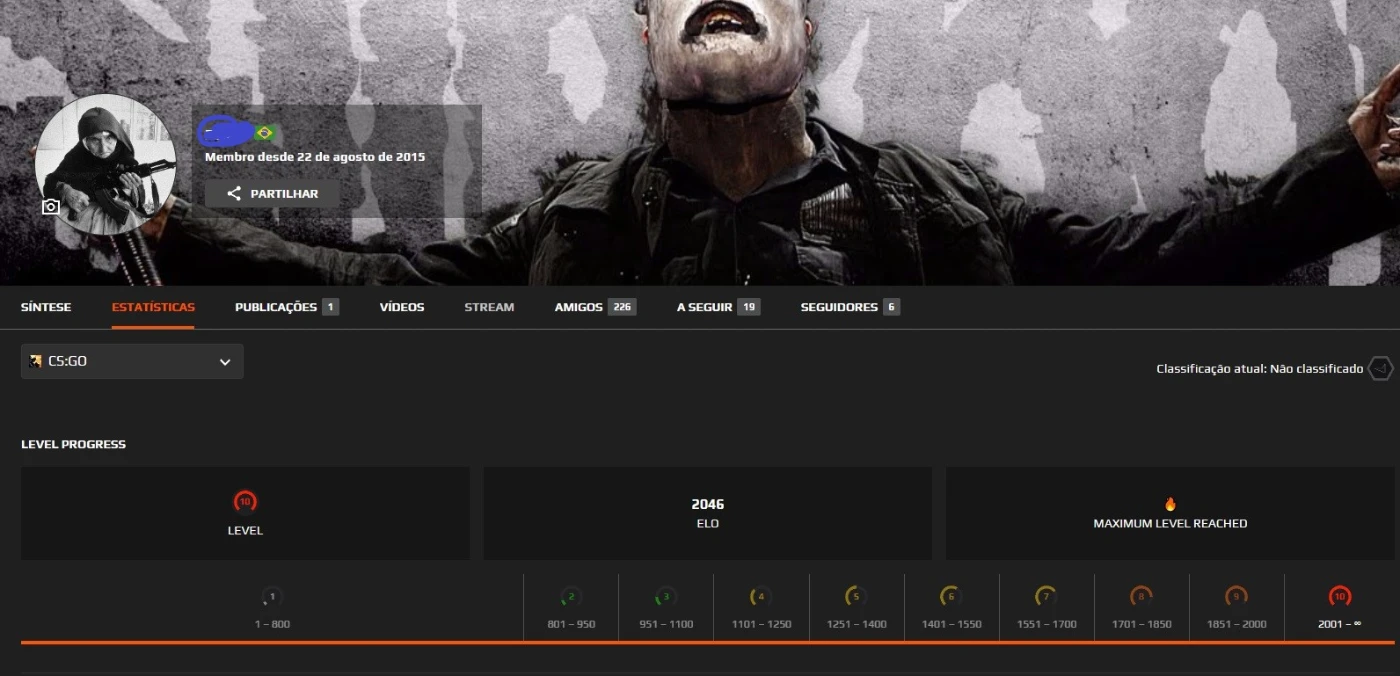This screenshot has width=1400, height=676.
Task: Click the level 4 badge (1101 – 1250)
Action: [761, 597]
